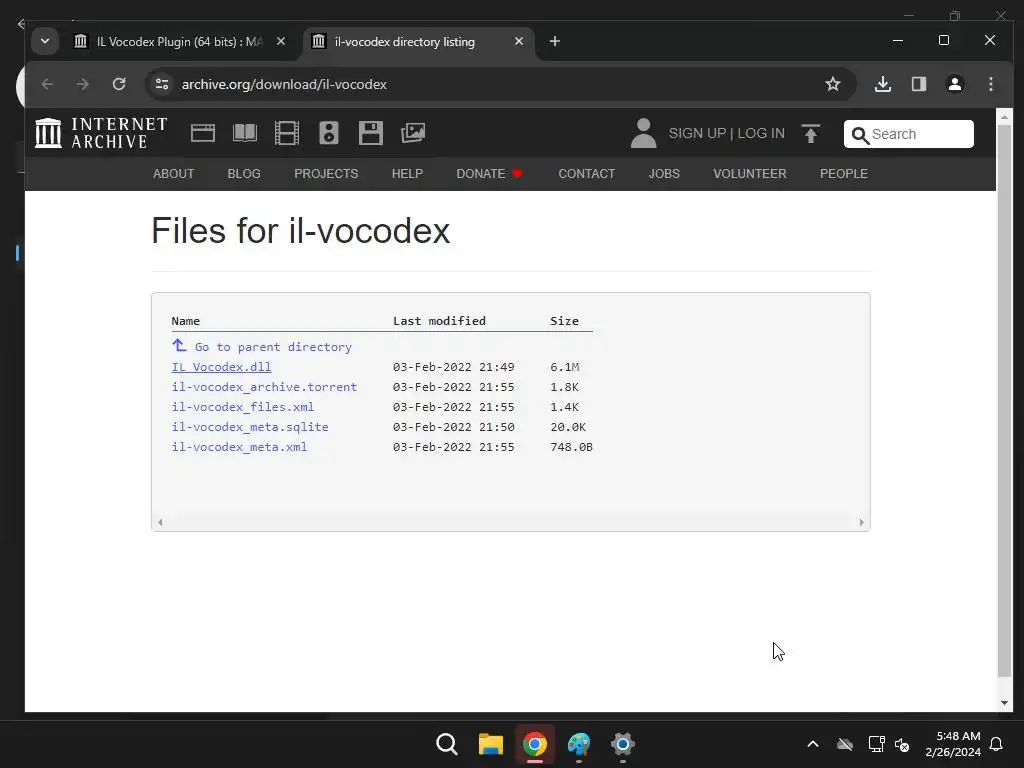The width and height of the screenshot is (1024, 768).
Task: Open the Images icon in Archive header
Action: coord(413,133)
